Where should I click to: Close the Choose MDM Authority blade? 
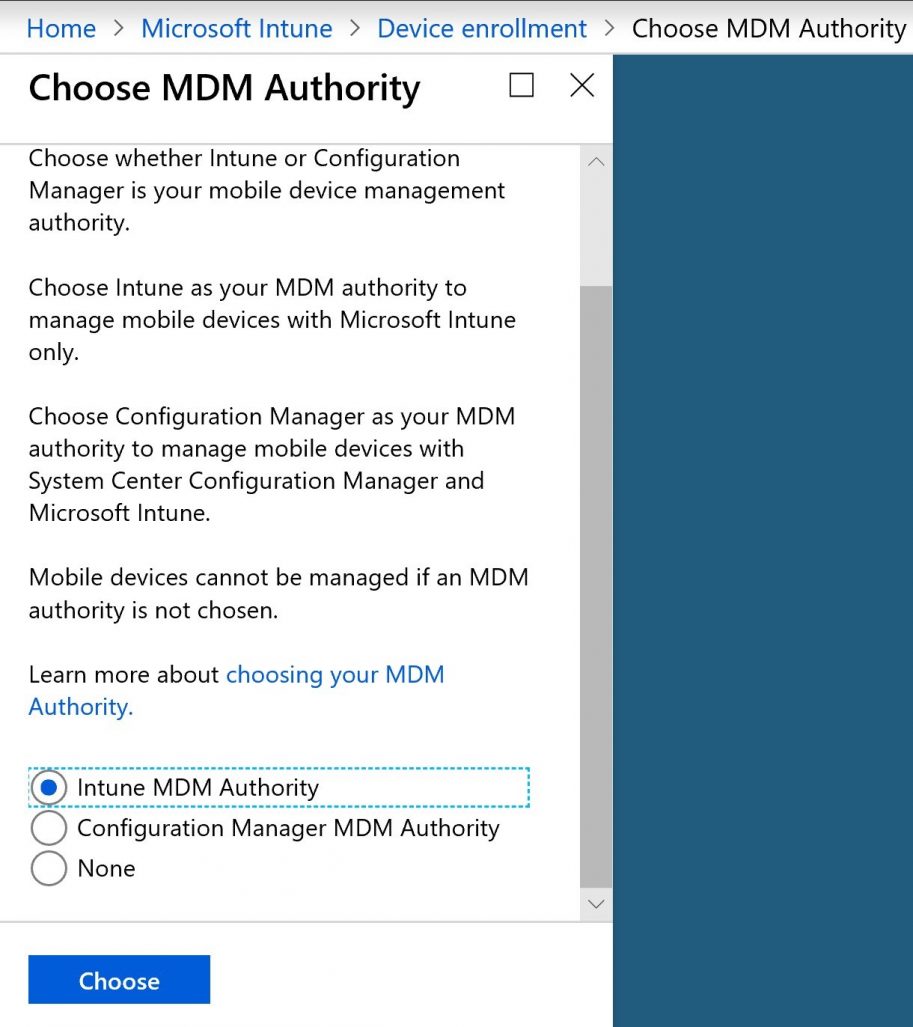[581, 86]
